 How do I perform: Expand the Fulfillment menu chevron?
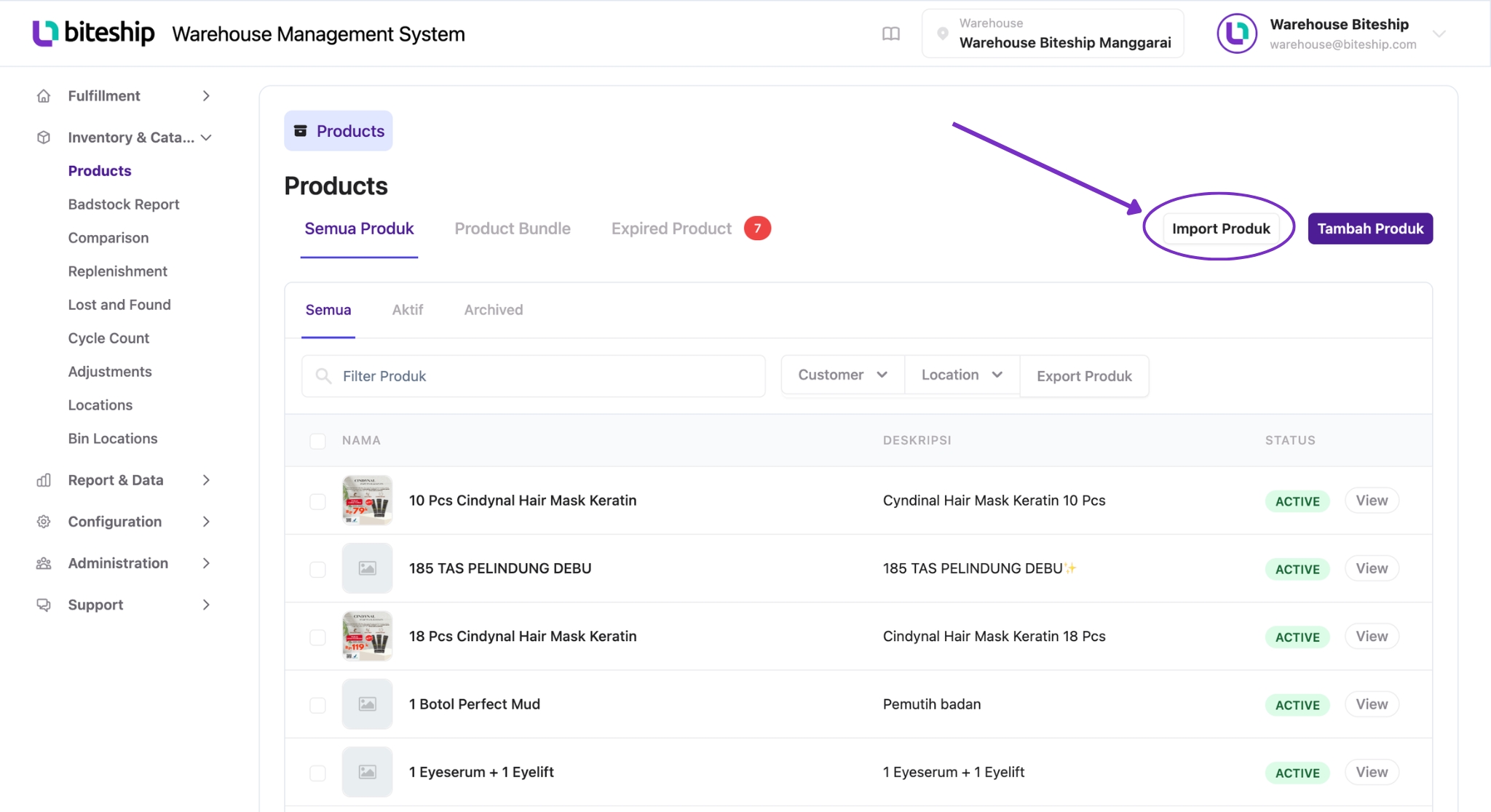pyautogui.click(x=206, y=96)
